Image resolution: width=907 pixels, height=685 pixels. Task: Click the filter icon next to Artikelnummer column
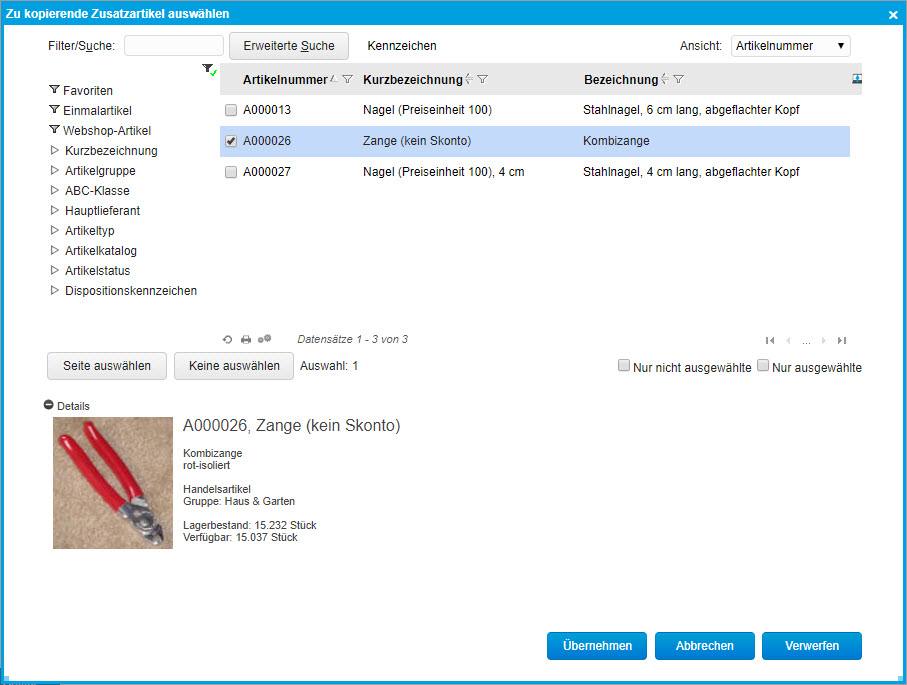click(347, 80)
